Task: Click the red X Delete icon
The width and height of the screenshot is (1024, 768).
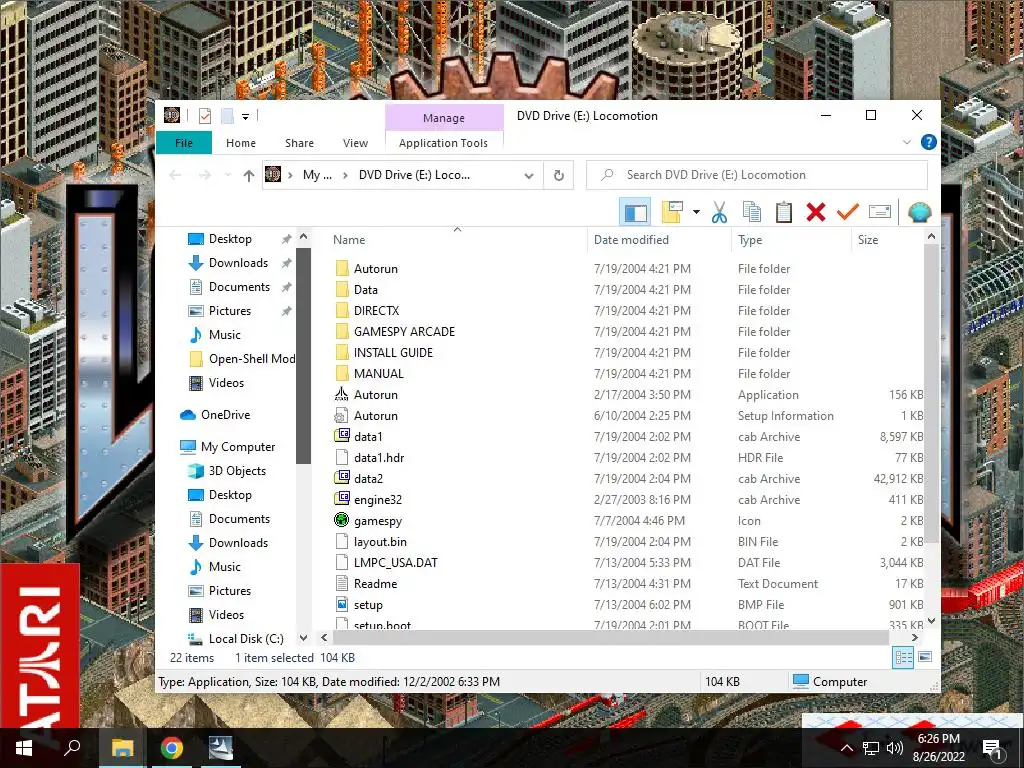Action: pos(816,212)
